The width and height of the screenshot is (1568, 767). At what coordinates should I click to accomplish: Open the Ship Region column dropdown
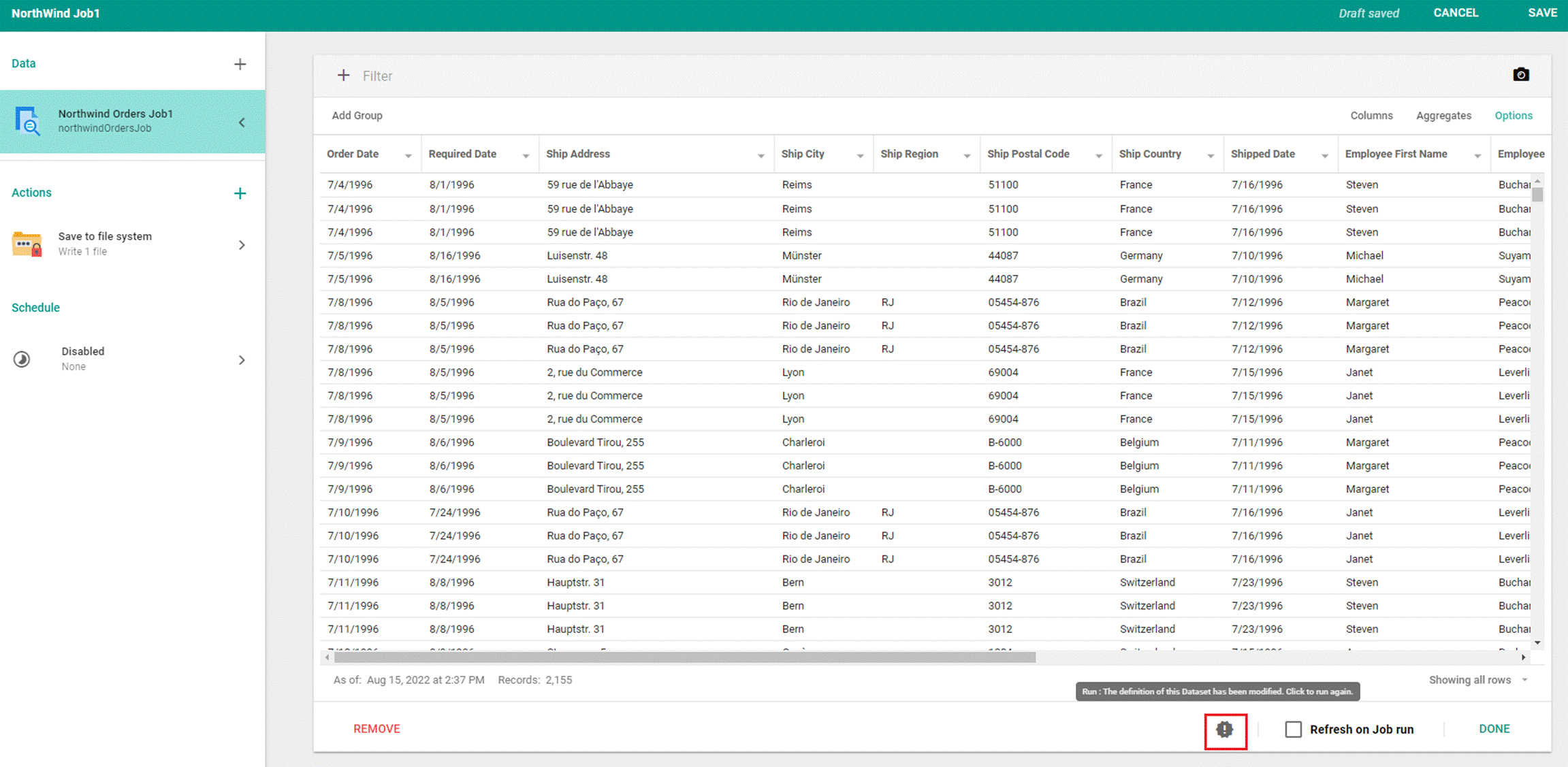coord(967,156)
